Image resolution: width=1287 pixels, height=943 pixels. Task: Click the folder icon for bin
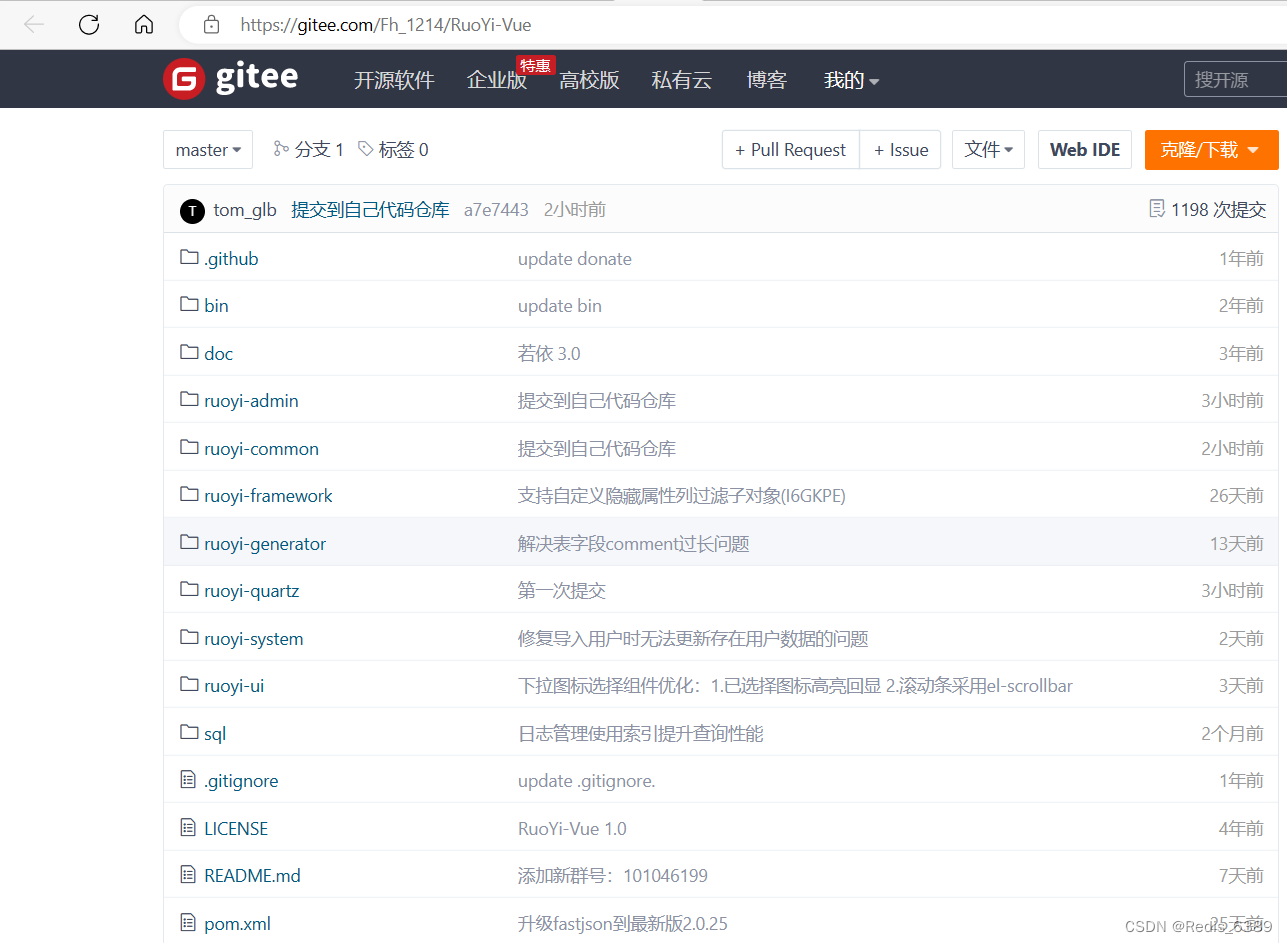(x=189, y=304)
